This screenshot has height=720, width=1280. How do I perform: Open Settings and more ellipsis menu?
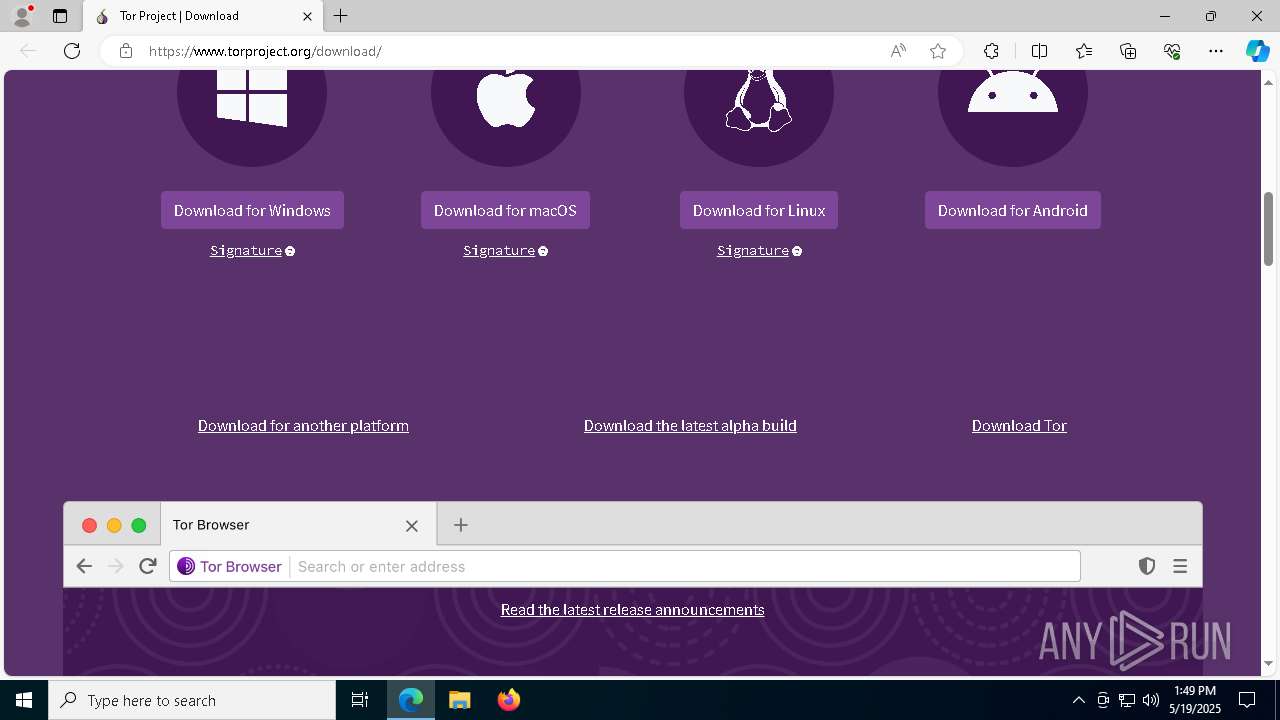click(1216, 51)
